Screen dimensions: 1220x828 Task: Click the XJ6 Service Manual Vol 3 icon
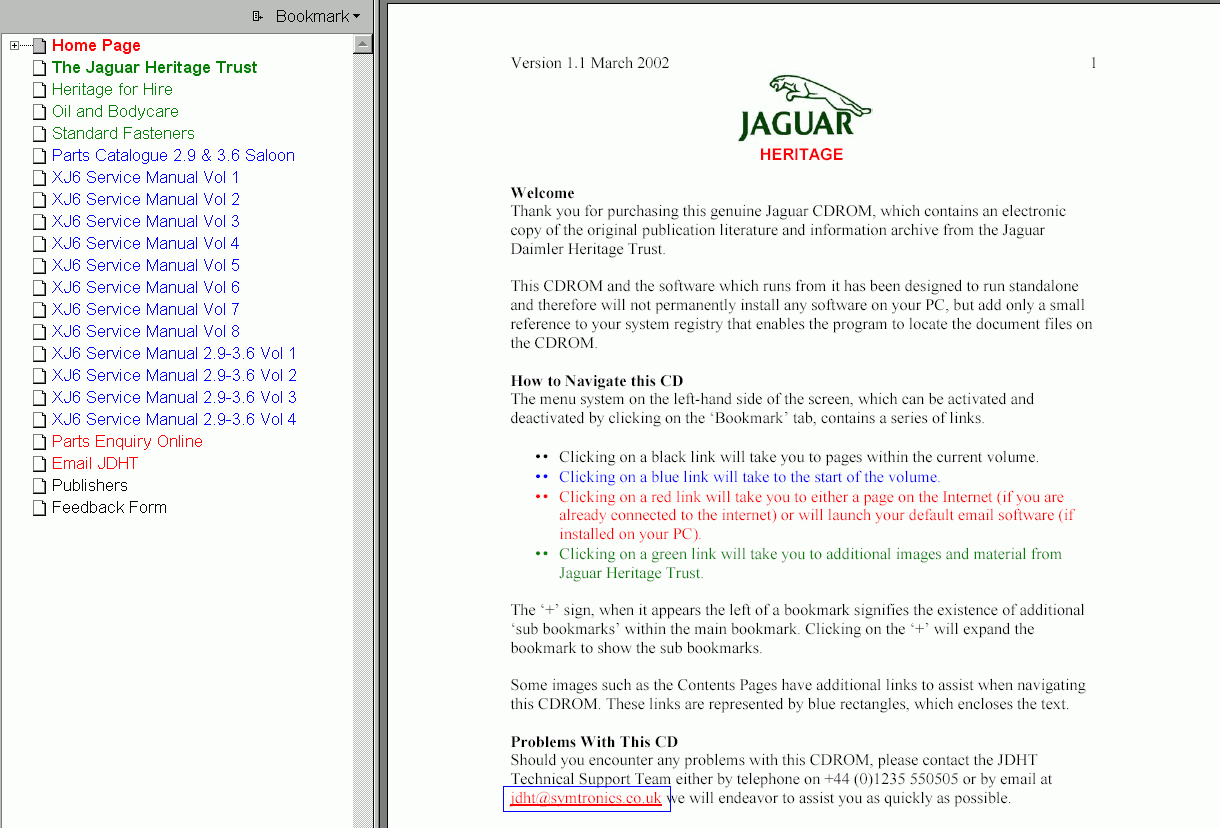coord(39,221)
